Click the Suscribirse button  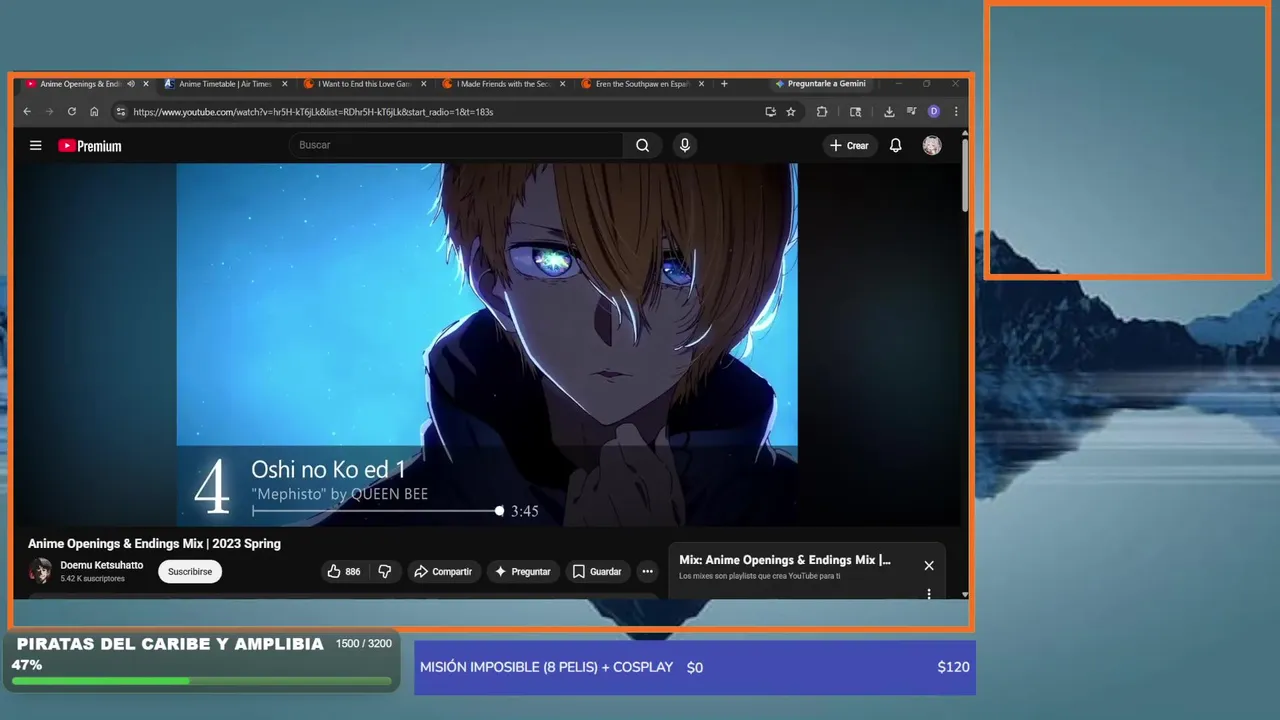tap(190, 571)
